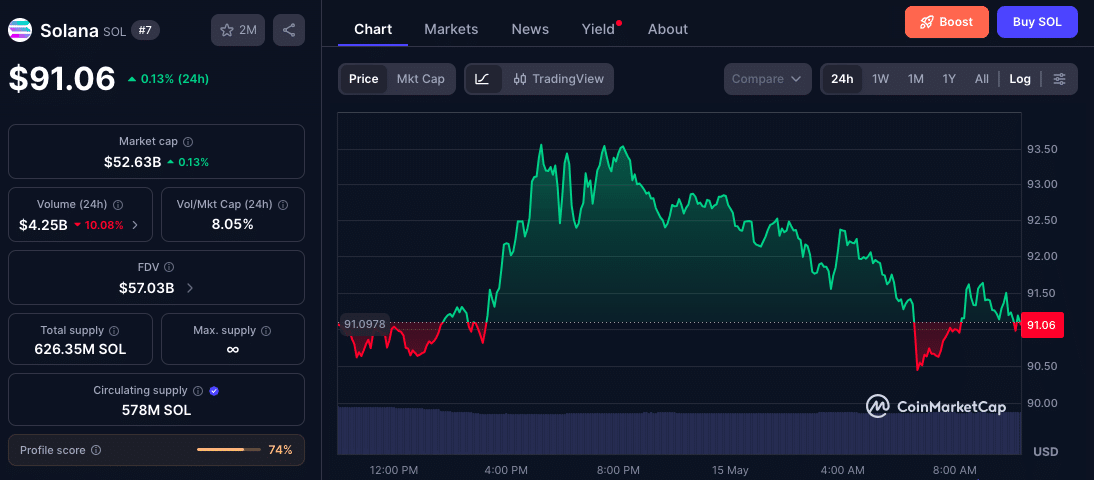The height and width of the screenshot is (480, 1094).
Task: Click the 578M SOL circulating supply
Action: 156,410
